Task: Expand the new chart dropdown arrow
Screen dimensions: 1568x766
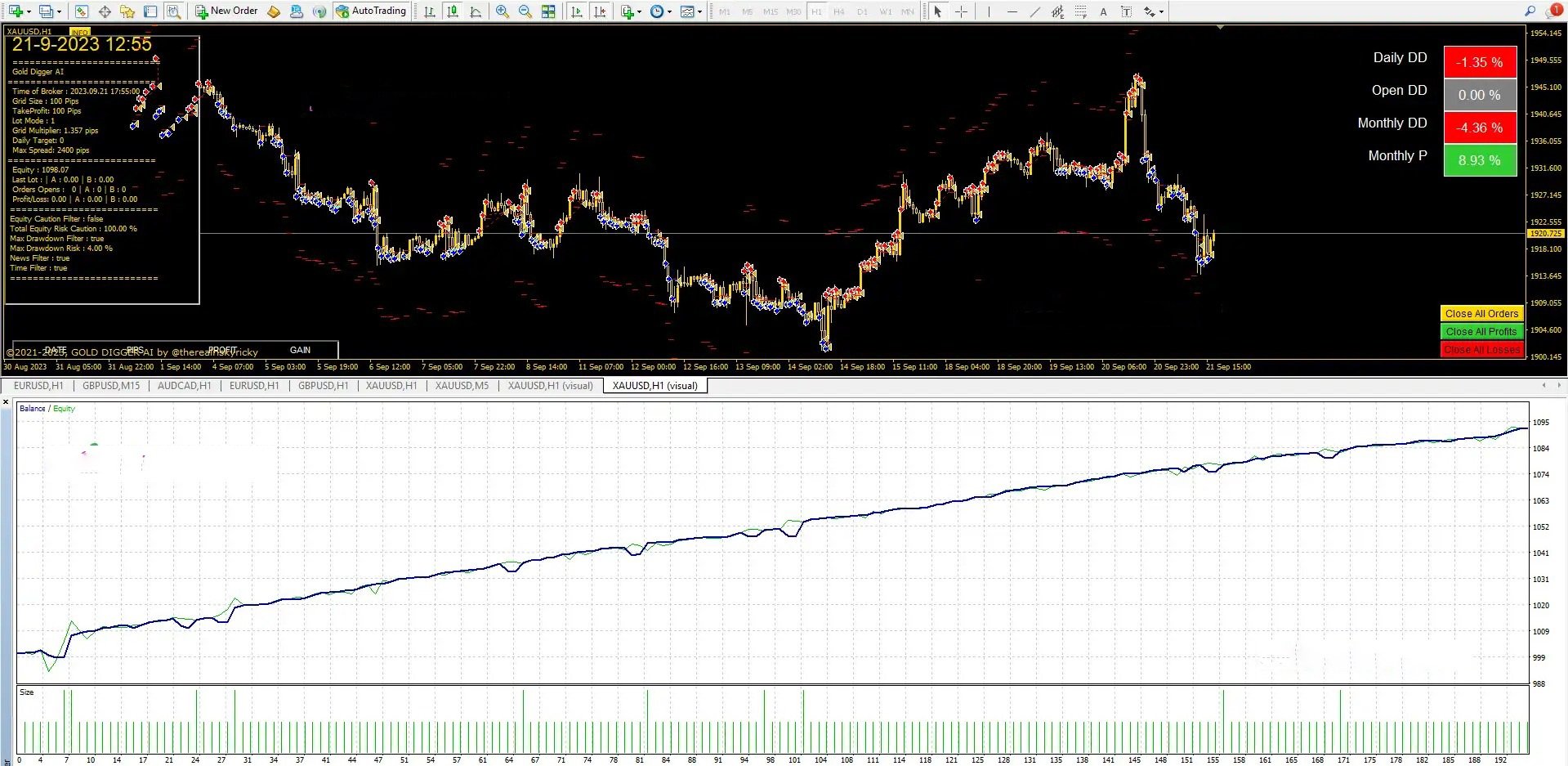Action: [29, 11]
